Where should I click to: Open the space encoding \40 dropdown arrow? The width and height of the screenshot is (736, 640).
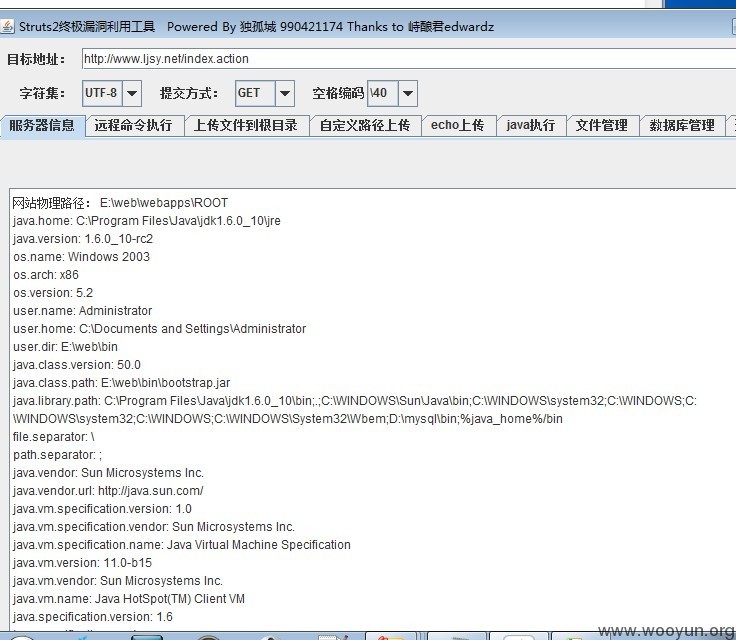point(407,93)
